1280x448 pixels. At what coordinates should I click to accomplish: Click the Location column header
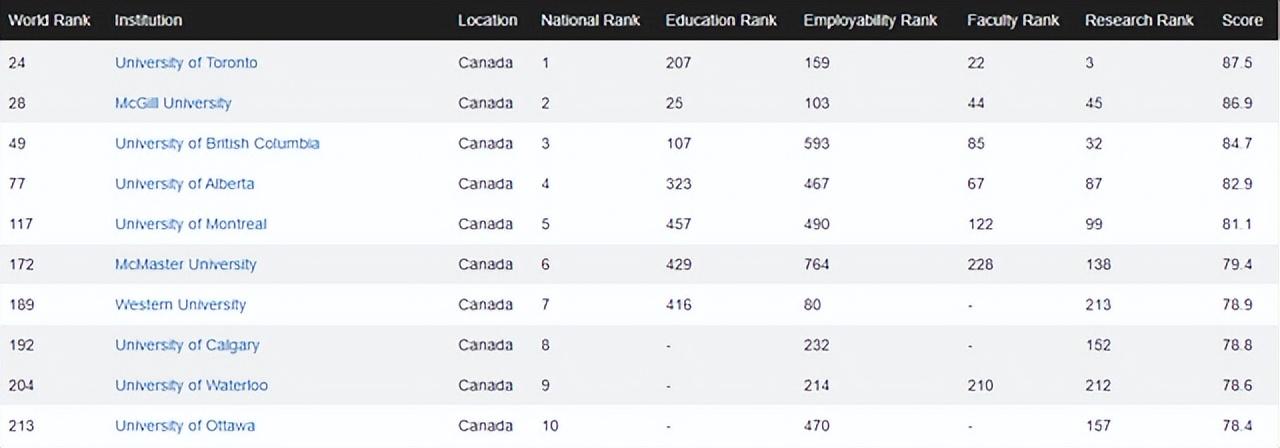tap(487, 20)
